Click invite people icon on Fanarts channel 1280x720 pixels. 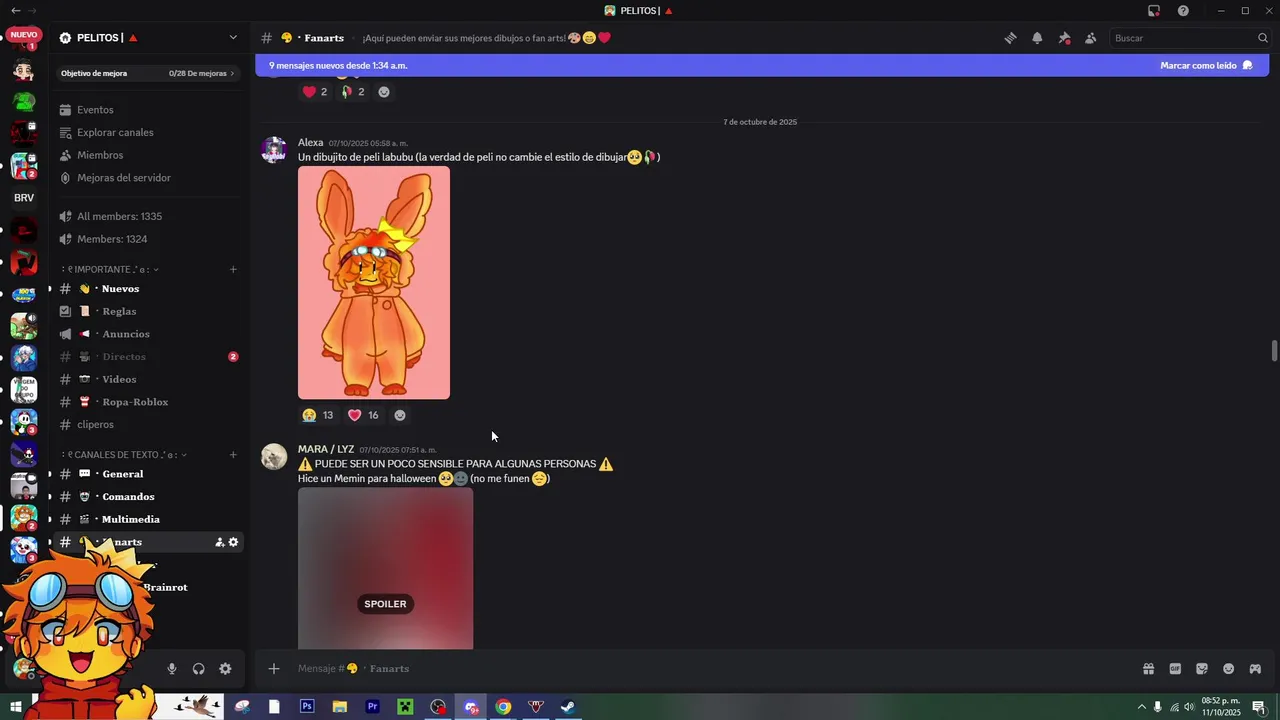(219, 542)
